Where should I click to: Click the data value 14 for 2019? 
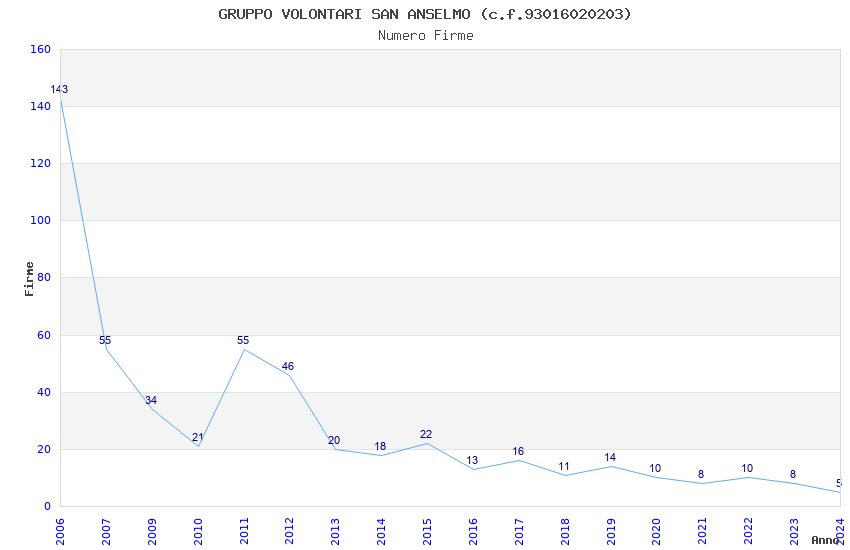coord(610,457)
